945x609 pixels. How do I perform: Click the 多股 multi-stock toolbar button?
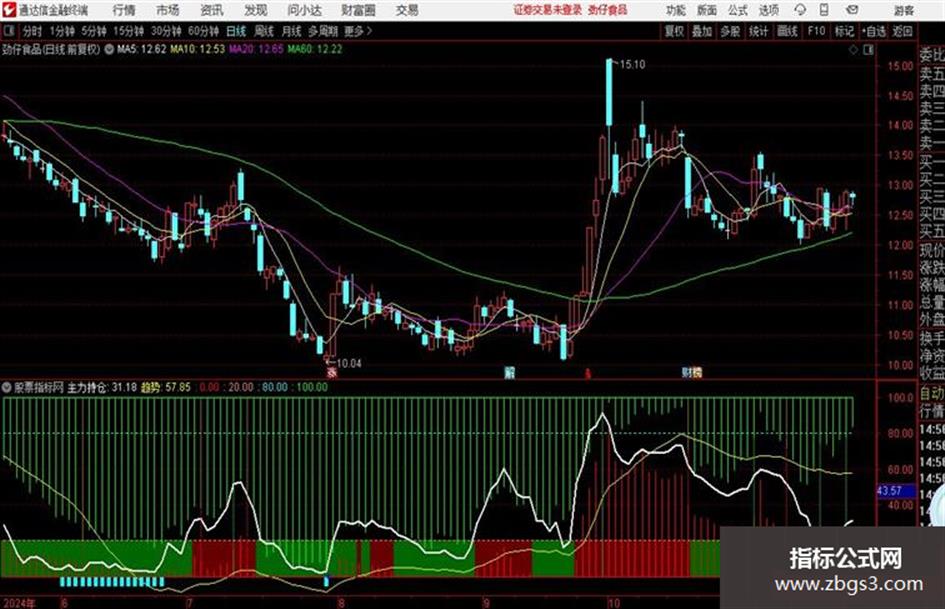(x=730, y=31)
